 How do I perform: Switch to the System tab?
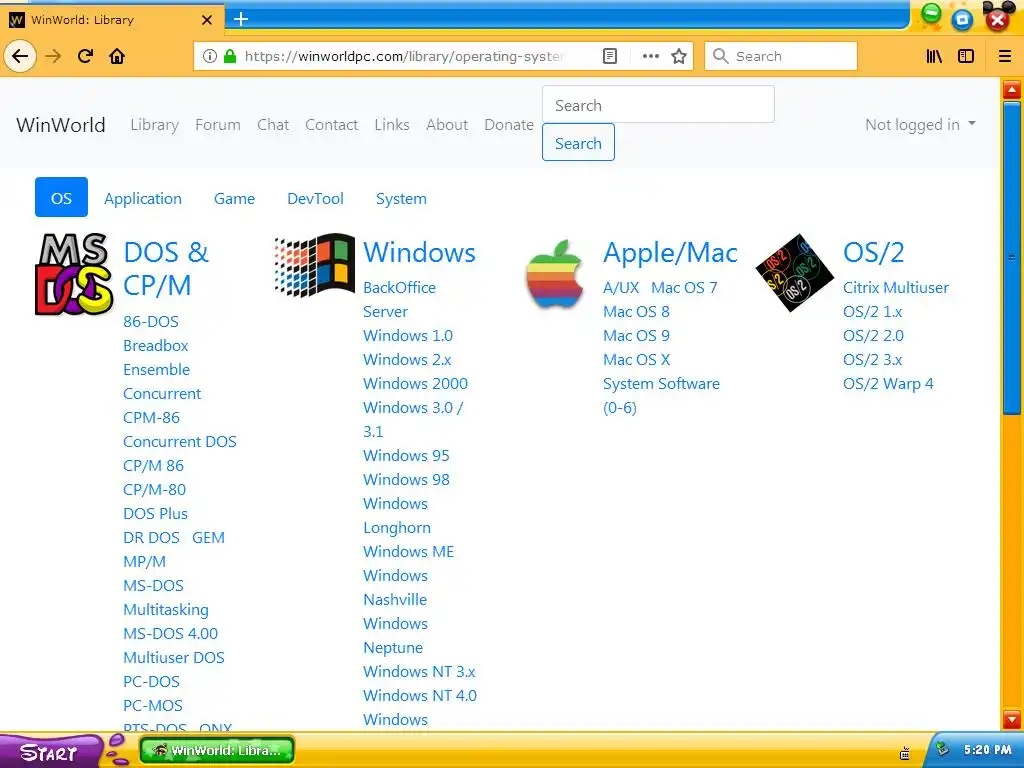(x=401, y=199)
